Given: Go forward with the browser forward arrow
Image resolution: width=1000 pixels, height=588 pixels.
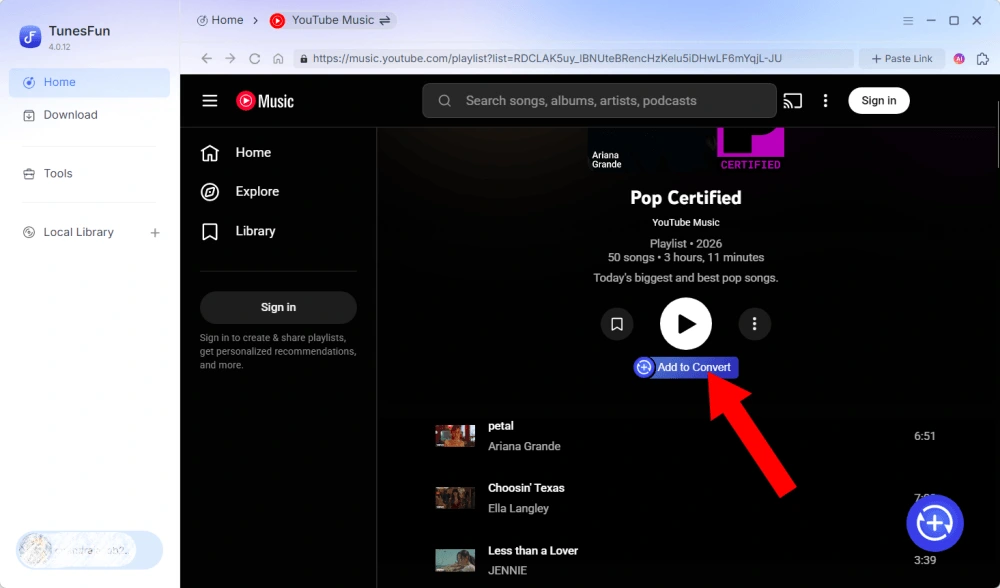Looking at the screenshot, I should point(230,59).
